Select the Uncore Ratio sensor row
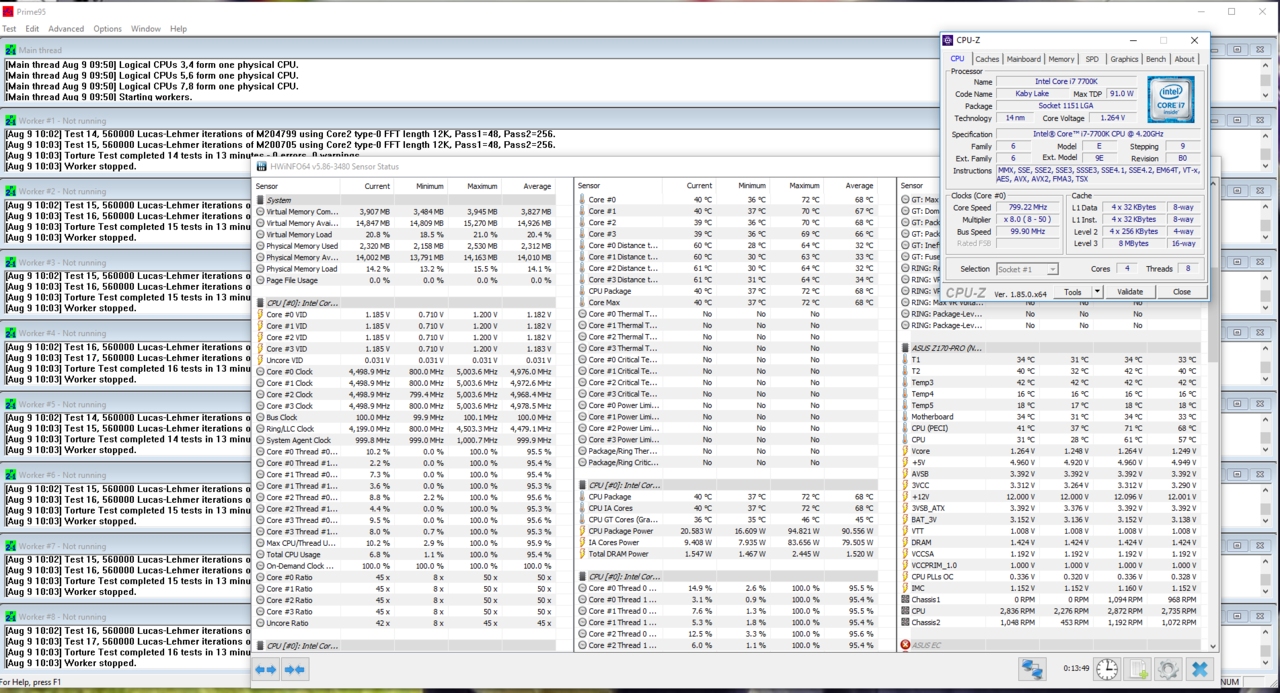Screen dimensions: 1280x693 click(x=405, y=623)
